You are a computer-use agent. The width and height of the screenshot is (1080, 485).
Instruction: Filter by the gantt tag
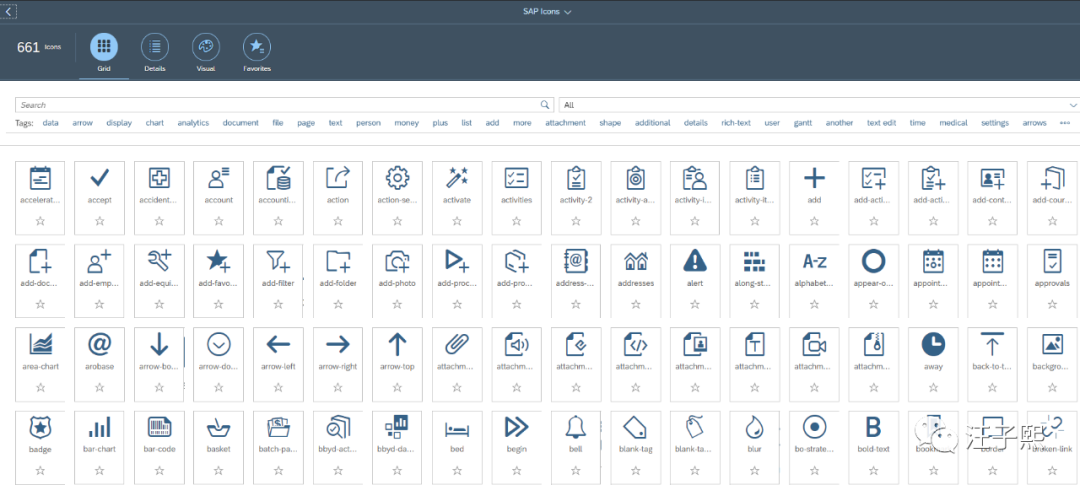point(802,123)
